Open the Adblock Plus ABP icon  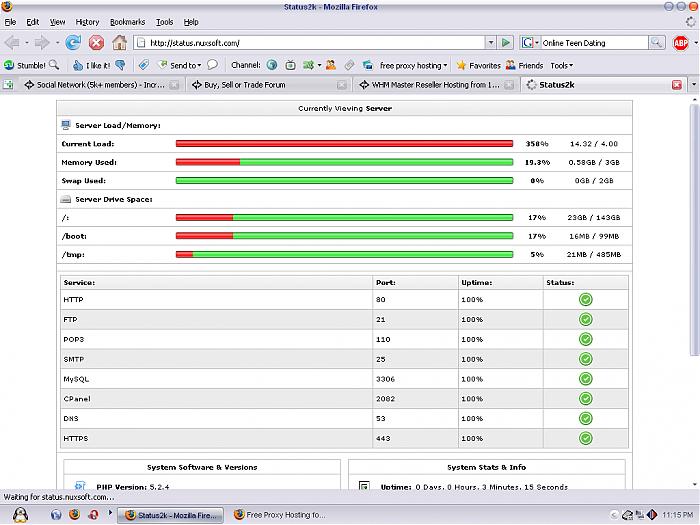[x=682, y=42]
